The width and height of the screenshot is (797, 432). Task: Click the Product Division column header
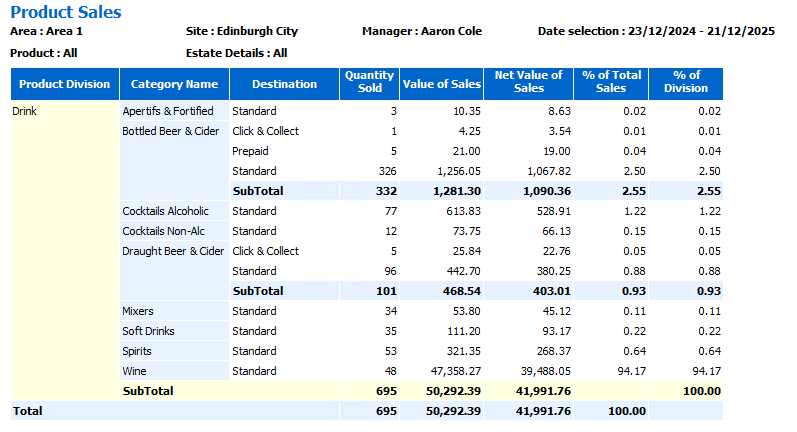point(64,84)
